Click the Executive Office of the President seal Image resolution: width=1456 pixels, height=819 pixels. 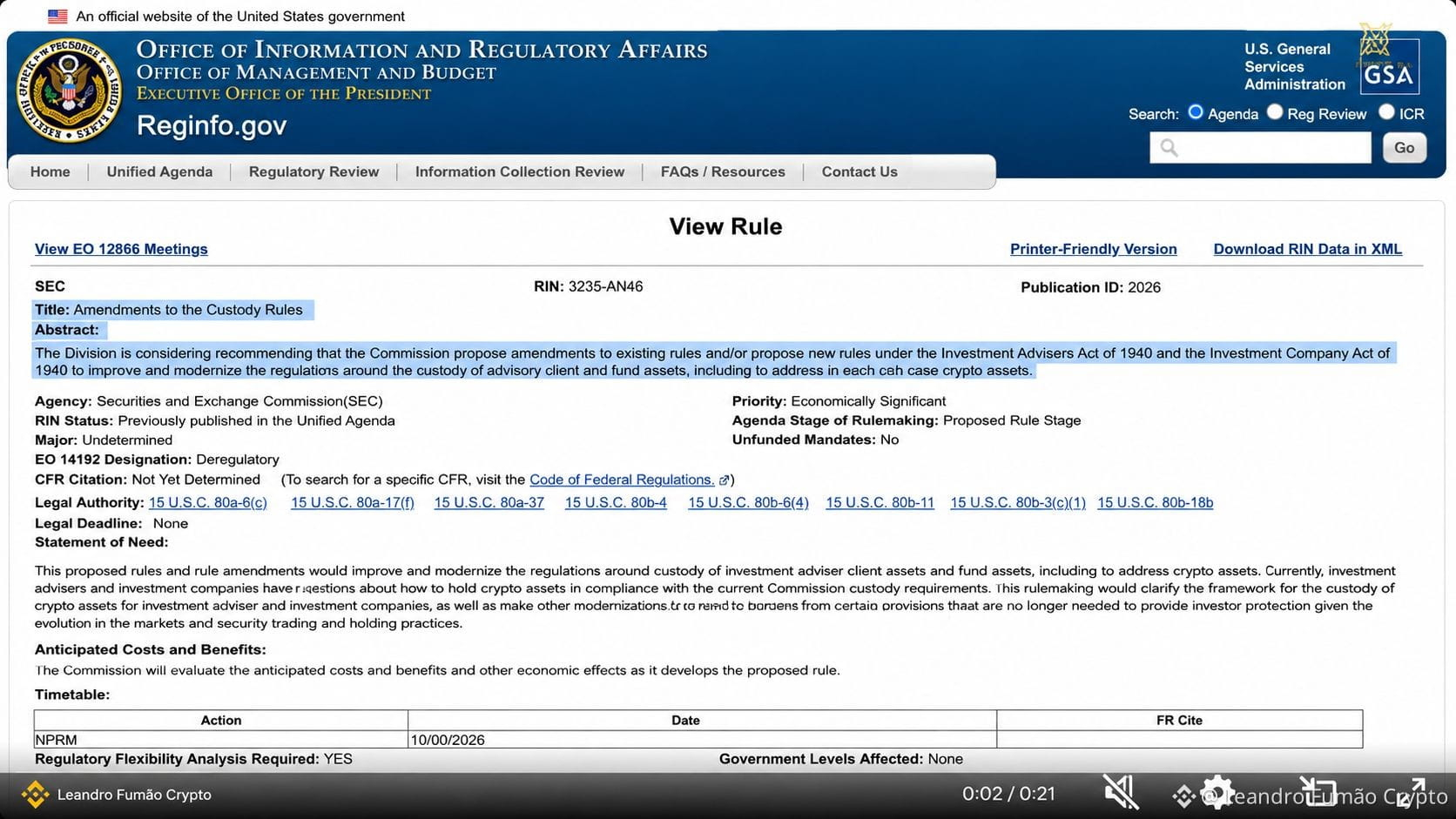[70, 90]
